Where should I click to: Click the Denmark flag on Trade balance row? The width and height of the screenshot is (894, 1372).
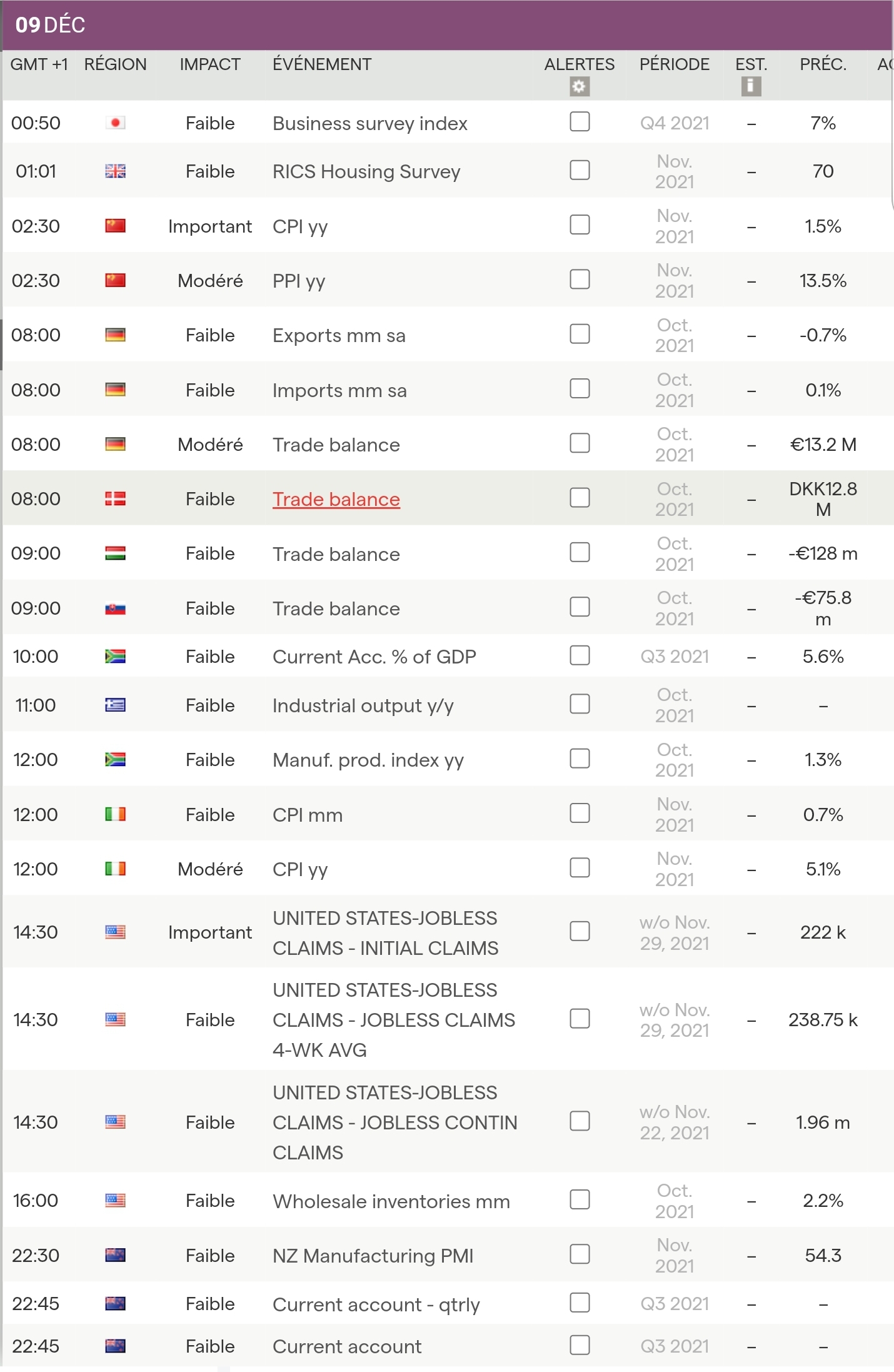click(115, 498)
